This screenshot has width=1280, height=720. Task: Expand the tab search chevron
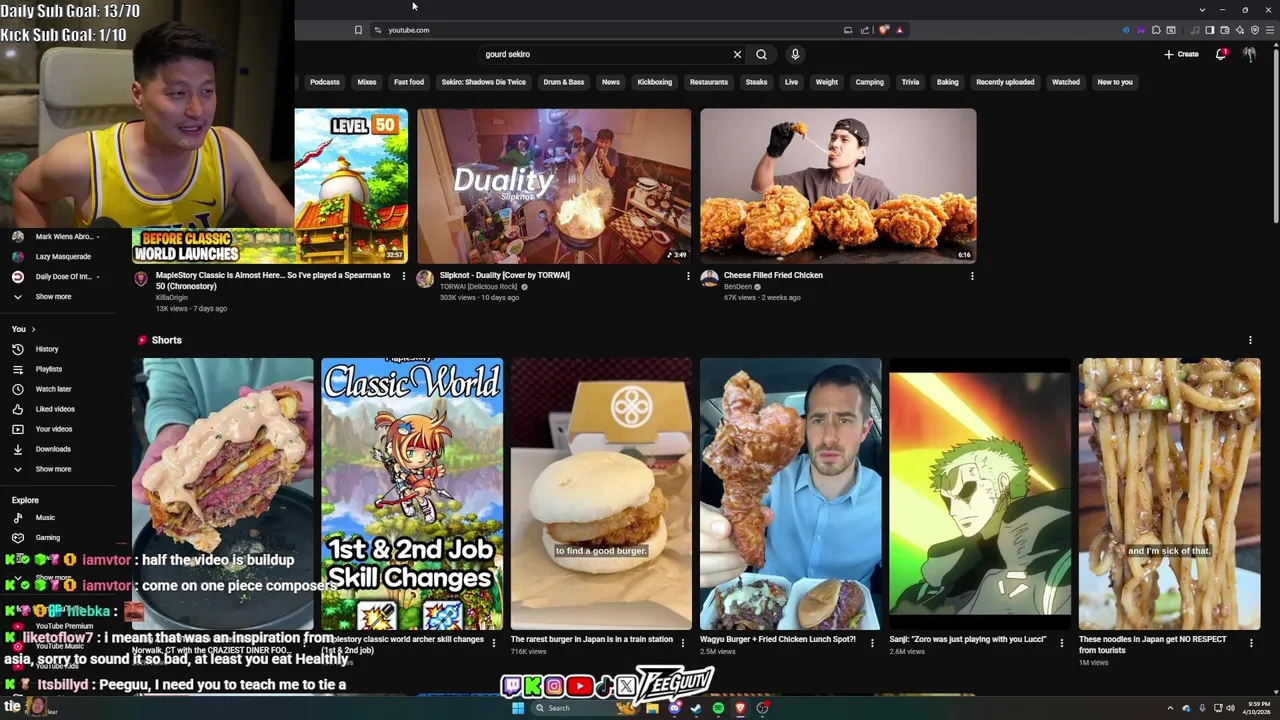[1202, 9]
